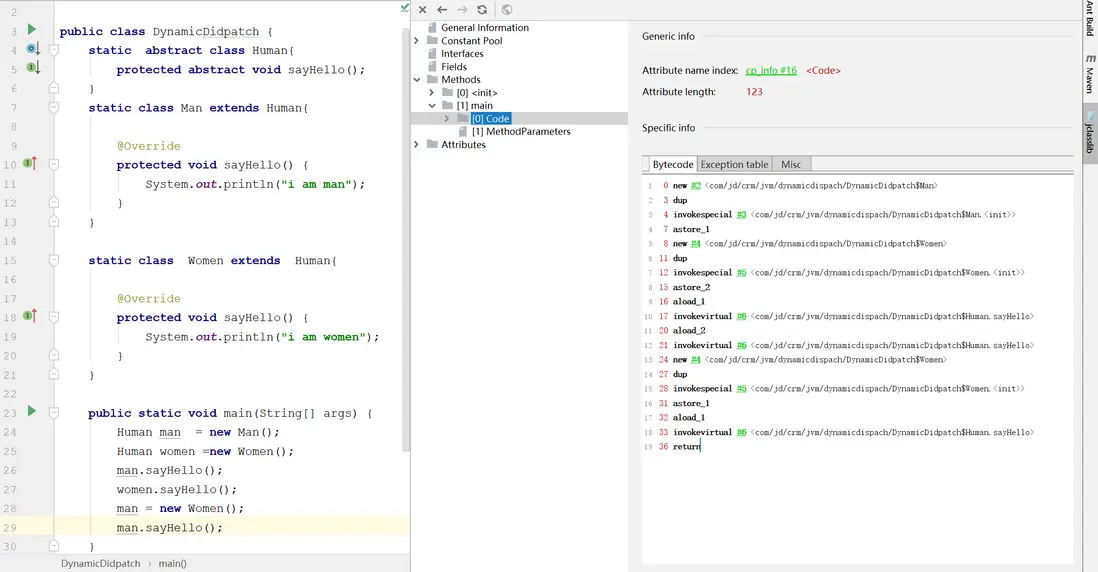This screenshot has height=572, width=1098.
Task: Open the Maven side tool window
Action: tap(1089, 75)
